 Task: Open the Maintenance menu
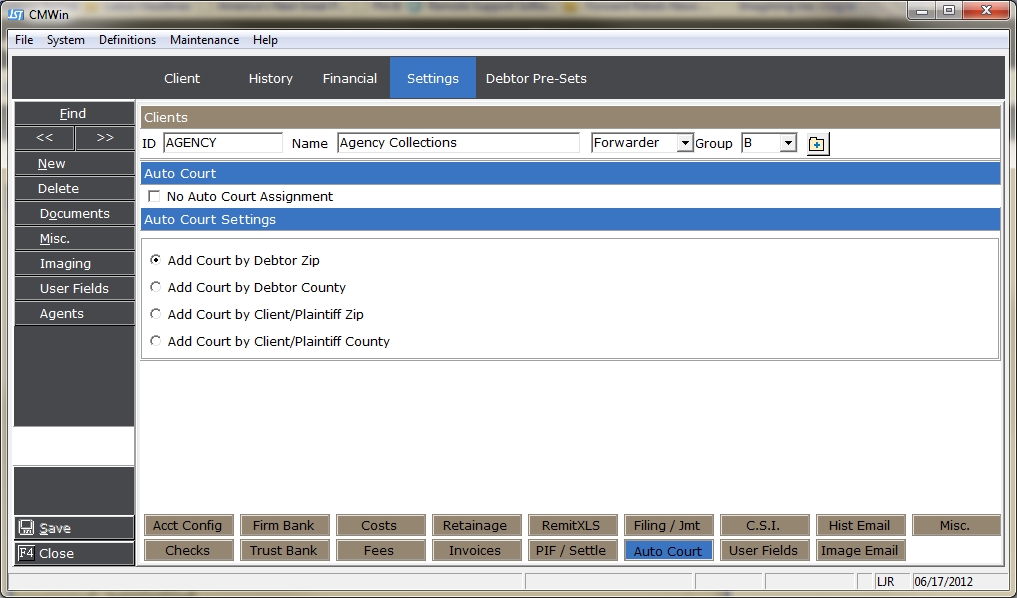(x=204, y=40)
